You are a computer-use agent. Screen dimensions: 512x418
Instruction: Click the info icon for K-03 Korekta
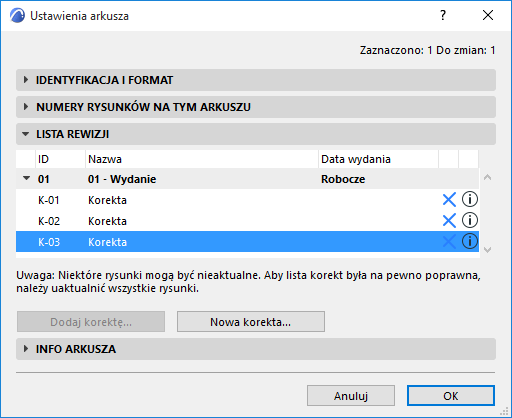pos(470,241)
